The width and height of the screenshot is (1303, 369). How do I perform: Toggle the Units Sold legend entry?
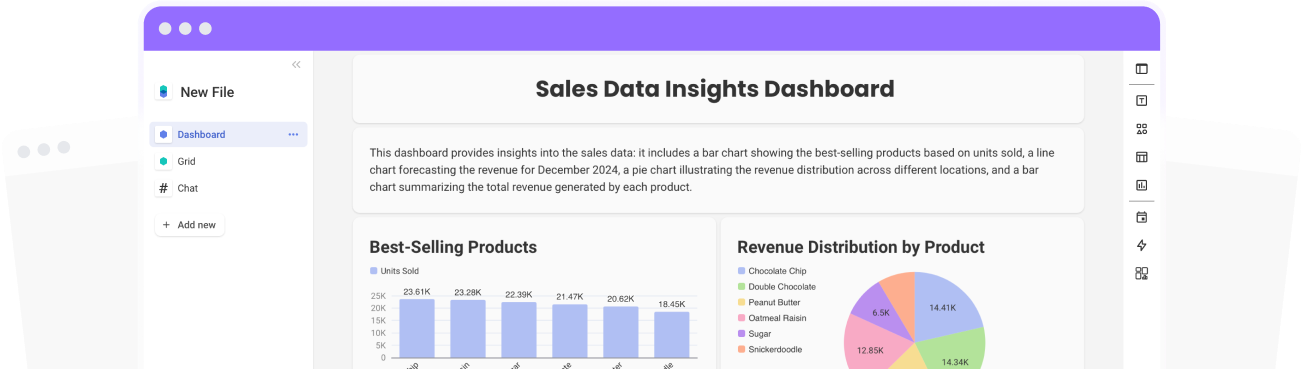394,271
